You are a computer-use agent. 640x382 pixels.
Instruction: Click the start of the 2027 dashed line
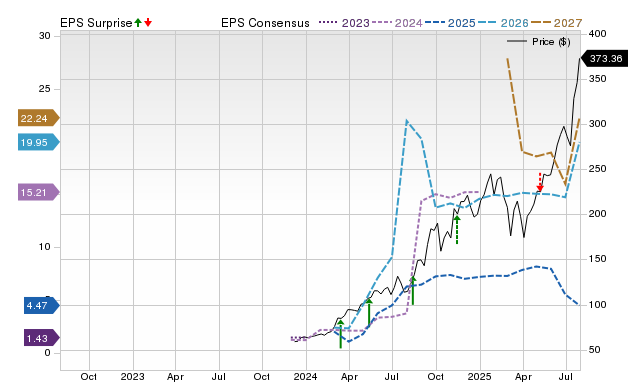pyautogui.click(x=507, y=59)
